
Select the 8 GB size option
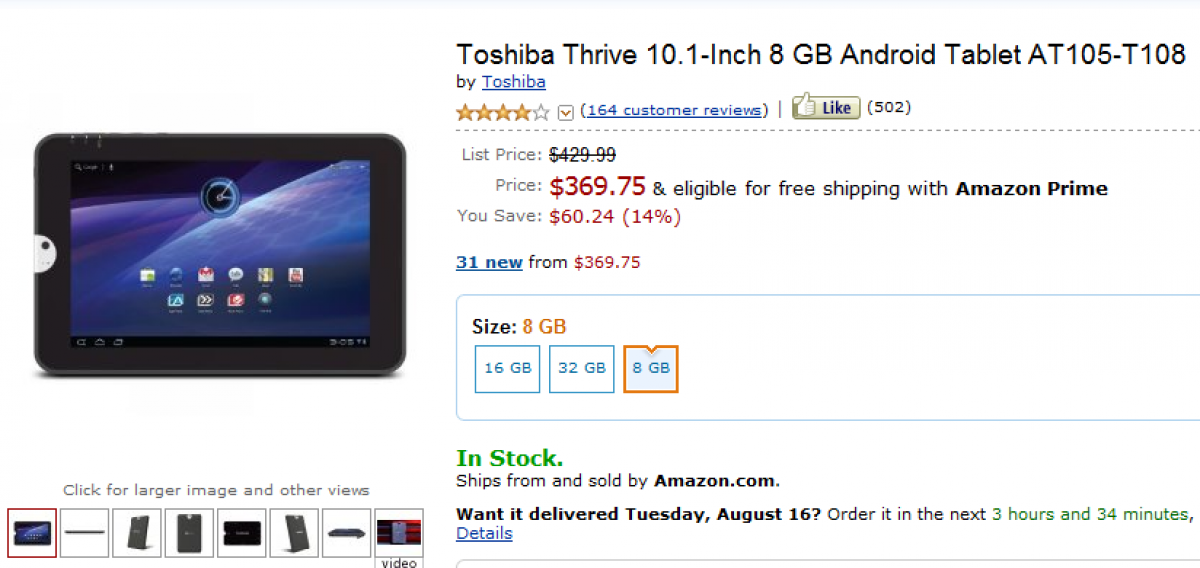[x=651, y=368]
